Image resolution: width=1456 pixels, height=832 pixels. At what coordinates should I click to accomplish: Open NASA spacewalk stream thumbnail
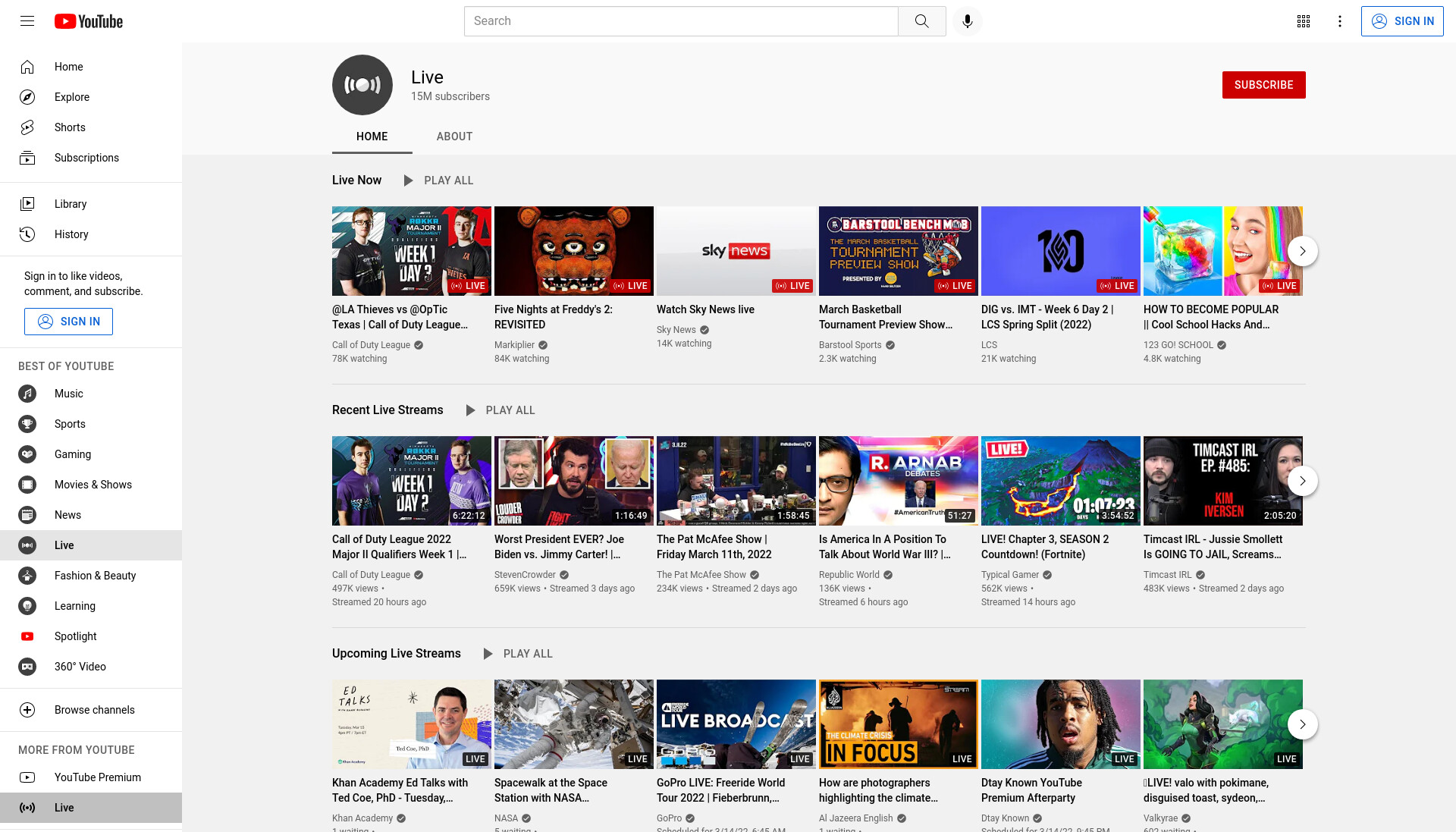point(574,724)
